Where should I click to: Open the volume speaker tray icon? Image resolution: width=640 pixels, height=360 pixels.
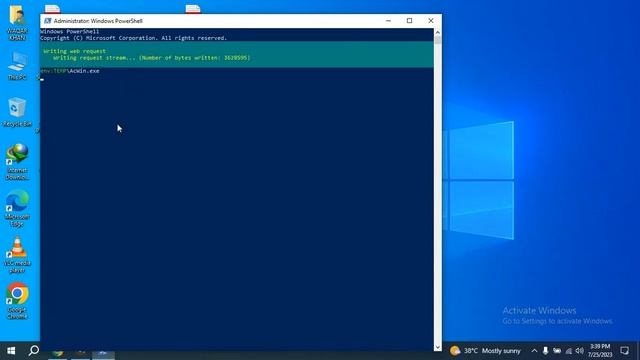point(579,351)
